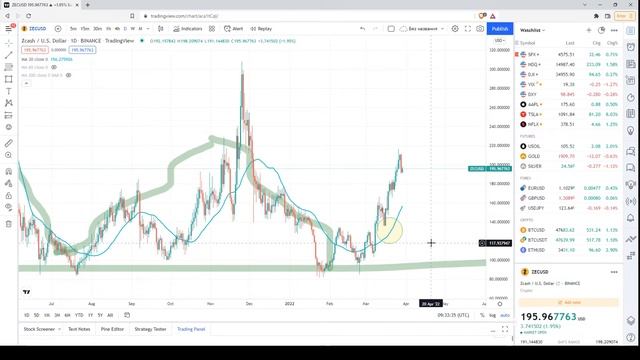Open the TradingView main hamburger menu
This screenshot has width=640, height=360.
tap(9, 29)
